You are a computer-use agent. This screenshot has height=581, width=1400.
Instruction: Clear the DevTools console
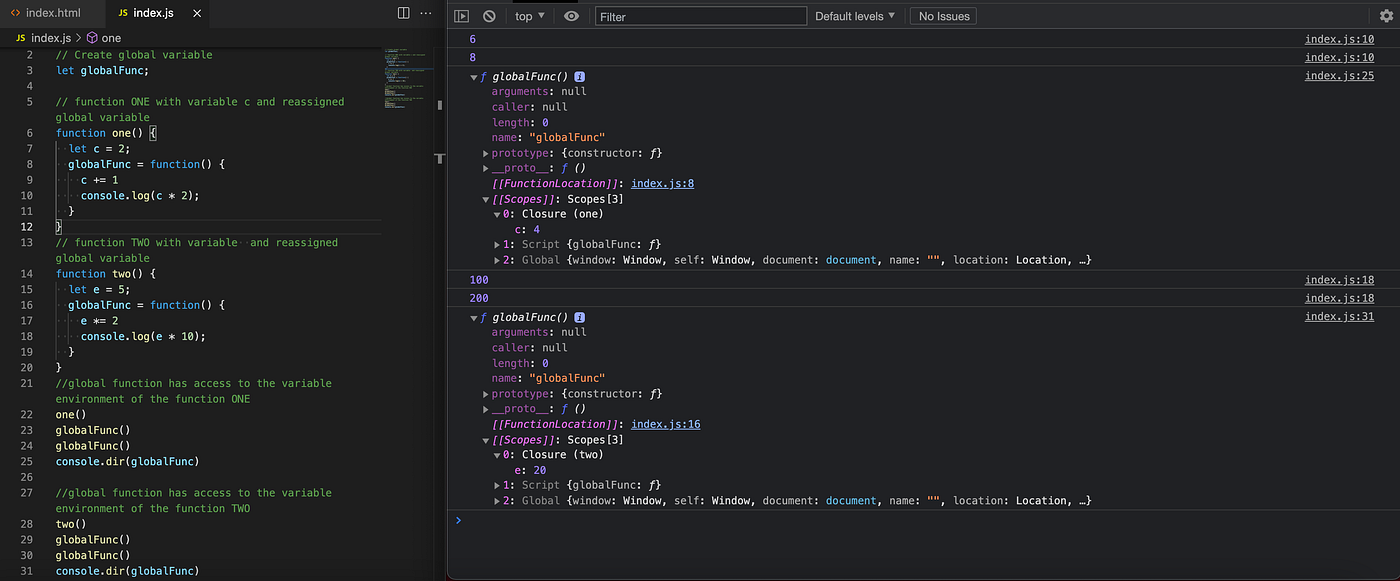(x=489, y=15)
